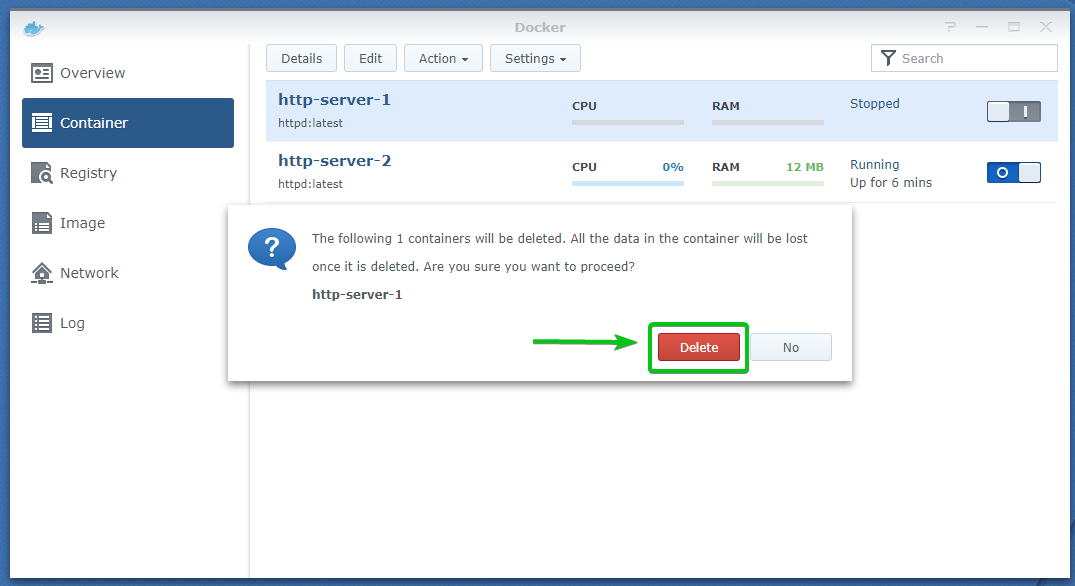
Task: Click the Network house icon
Action: pos(42,273)
